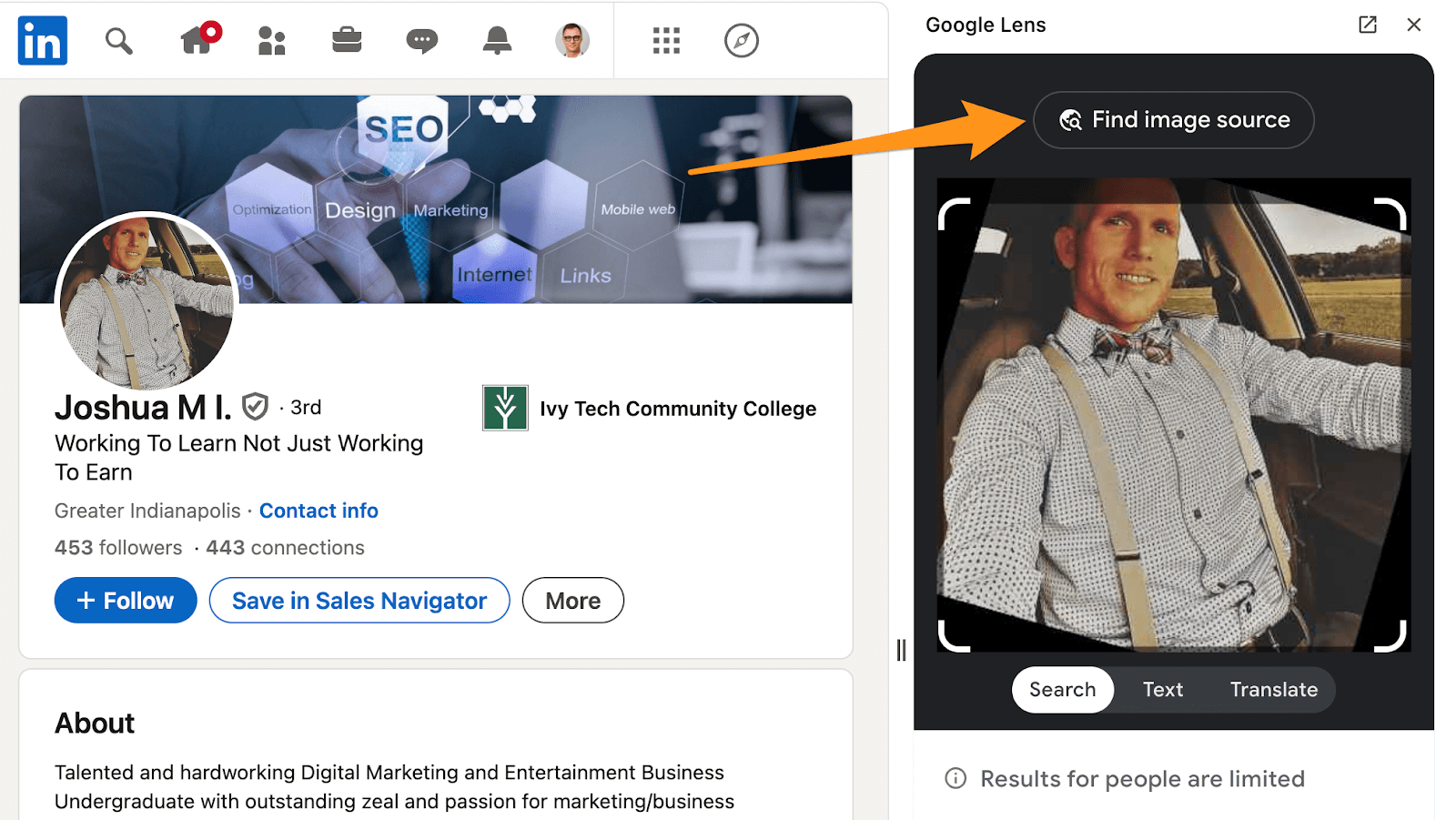Click Save in Sales Navigator

(359, 601)
